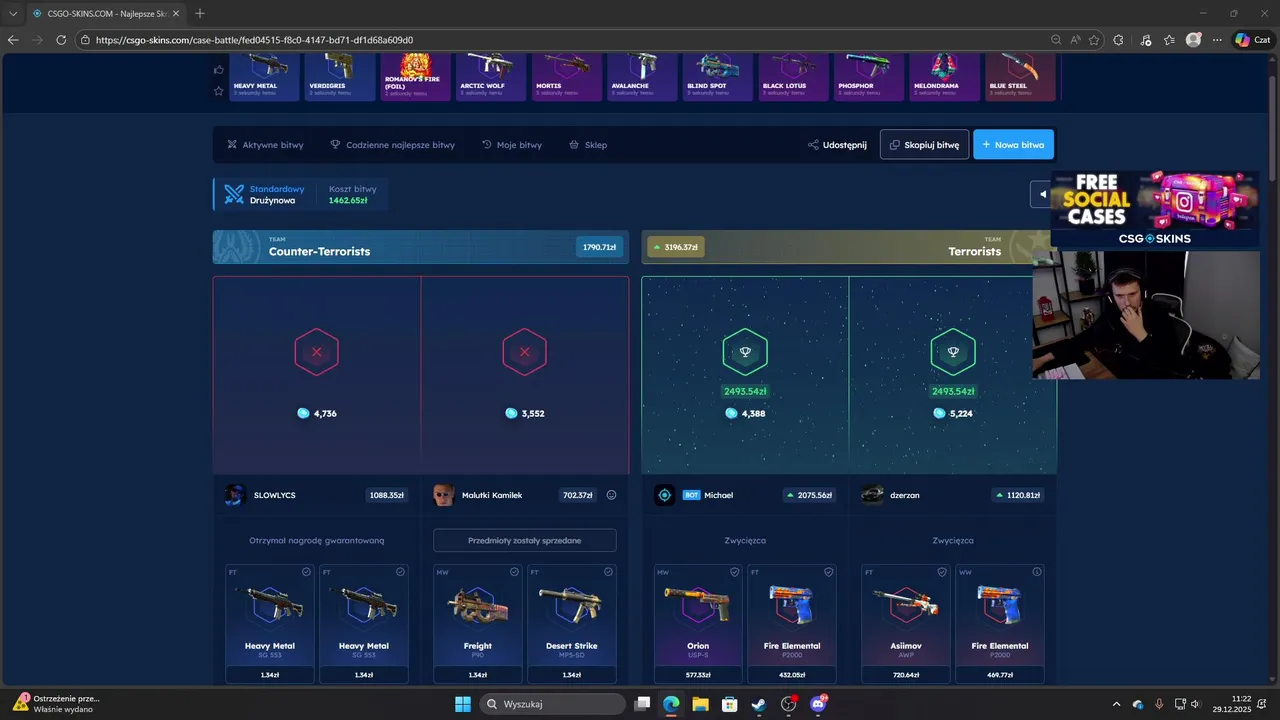Image resolution: width=1280 pixels, height=720 pixels.
Task: Open Discord from the taskbar
Action: point(818,704)
